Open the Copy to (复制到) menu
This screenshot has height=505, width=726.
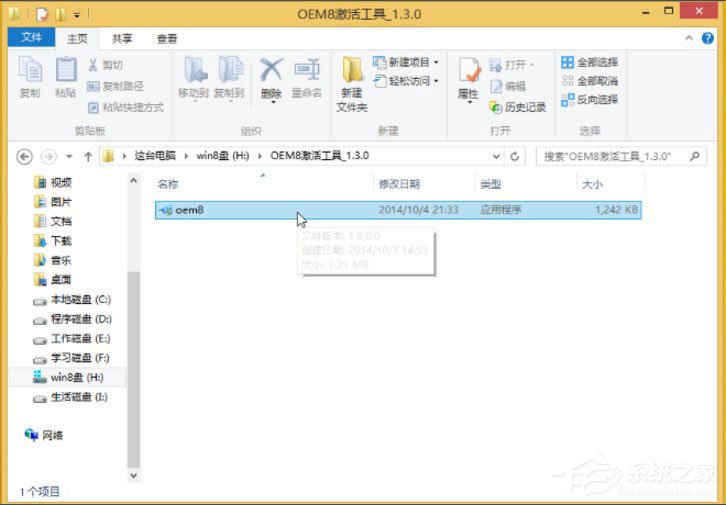pyautogui.click(x=229, y=78)
